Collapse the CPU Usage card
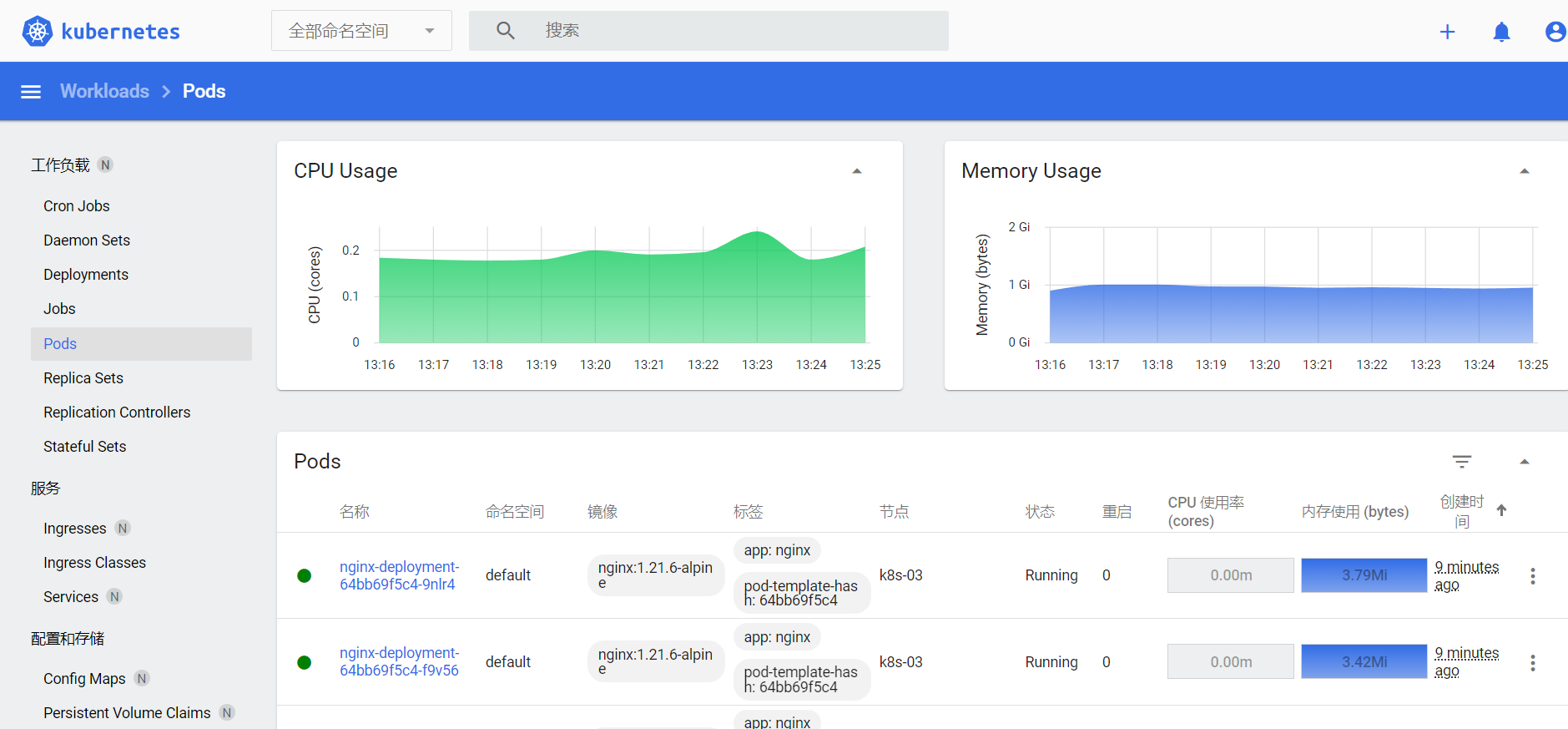The height and width of the screenshot is (729, 1568). click(857, 171)
